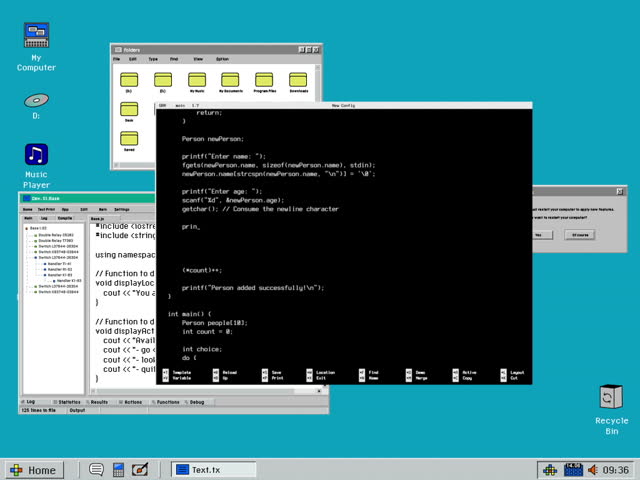Click the chat bubble icon in taskbar

point(96,469)
